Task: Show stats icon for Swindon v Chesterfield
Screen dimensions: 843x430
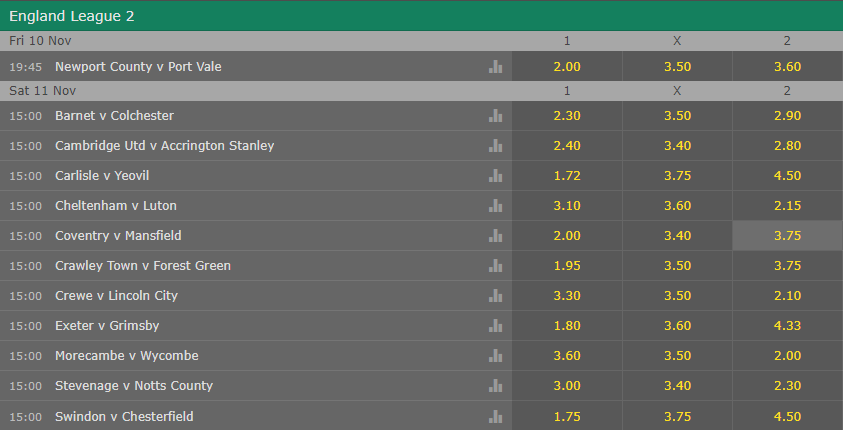Action: 495,417
